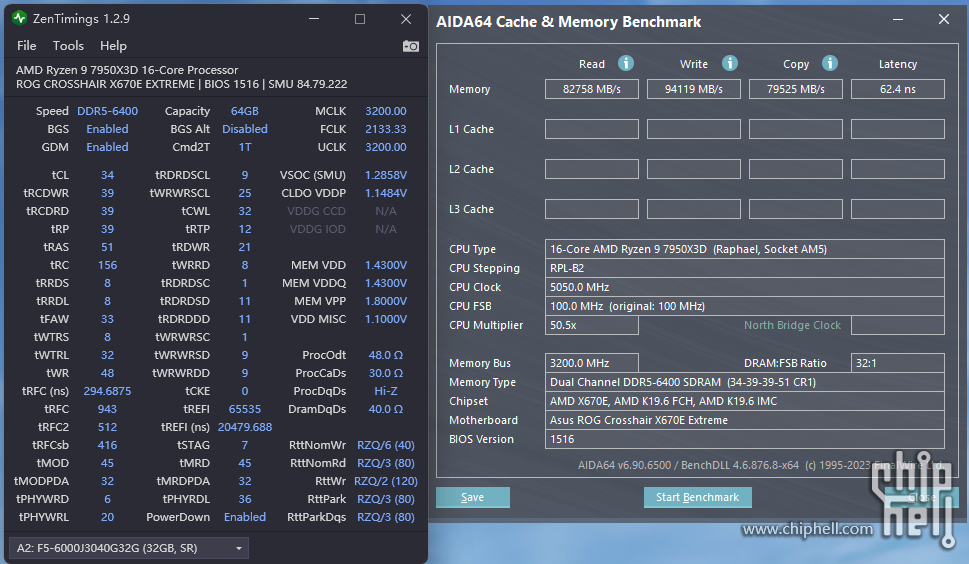This screenshot has width=969, height=564.
Task: Click the North Bridge Clock label
Action: pyautogui.click(x=792, y=325)
